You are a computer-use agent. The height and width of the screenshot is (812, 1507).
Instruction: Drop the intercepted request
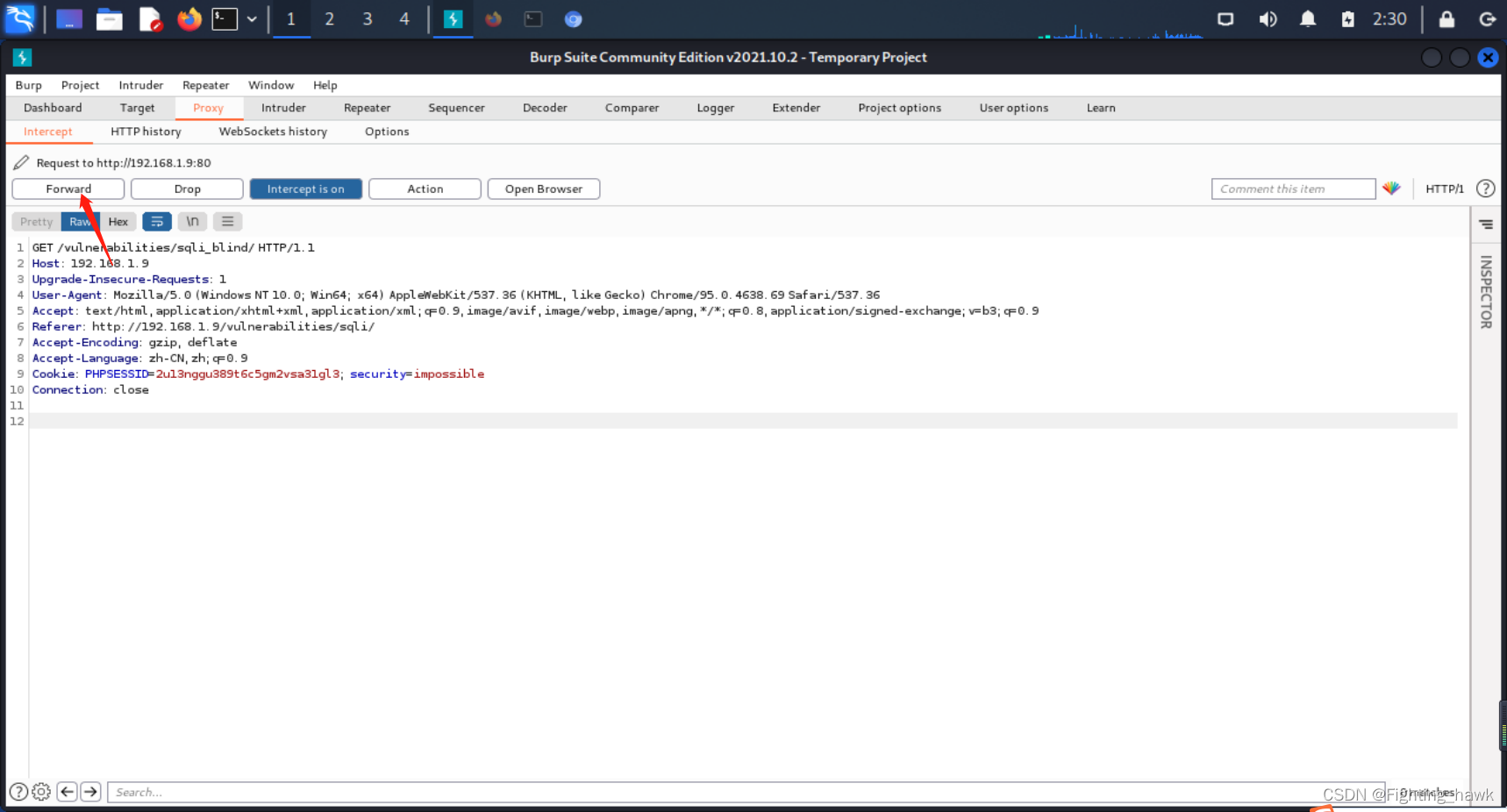187,189
